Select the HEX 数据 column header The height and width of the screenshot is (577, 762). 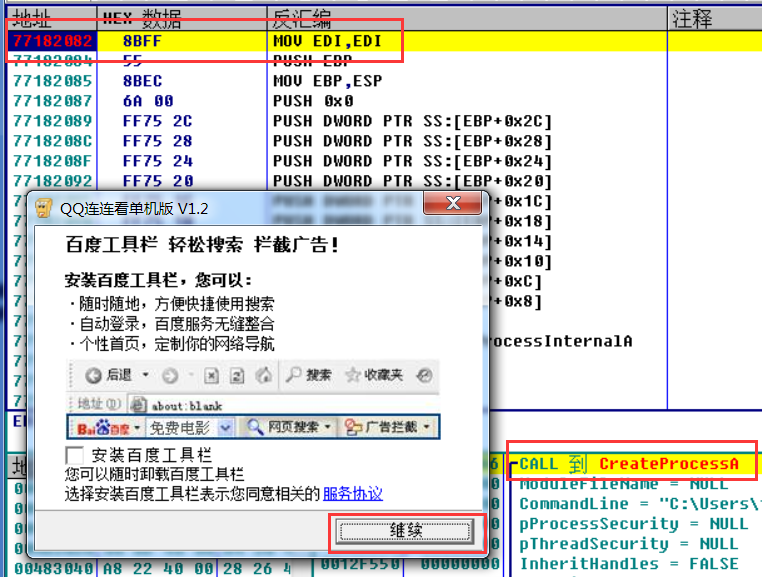click(182, 19)
